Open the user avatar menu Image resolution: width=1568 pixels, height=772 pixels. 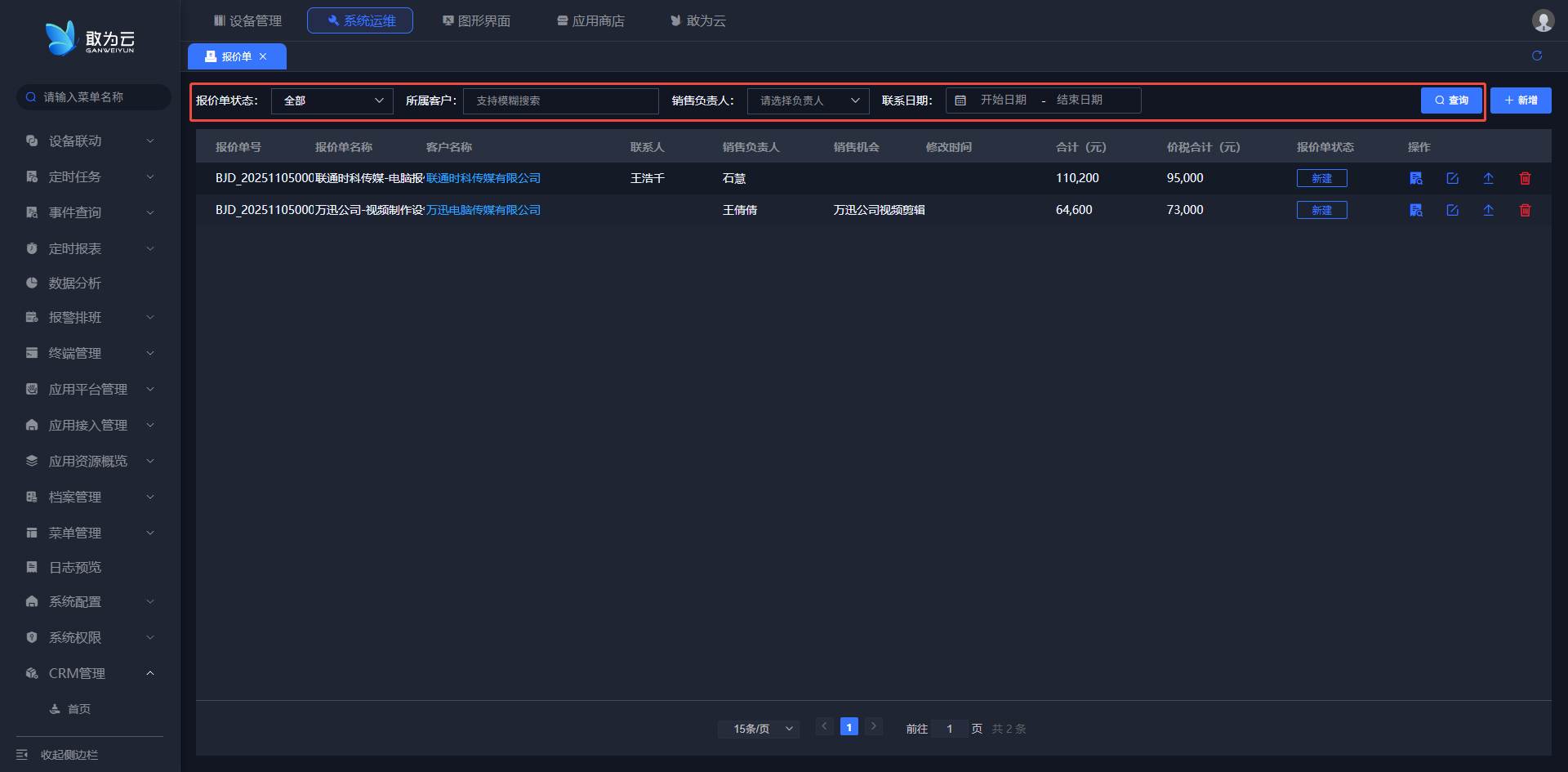(1543, 20)
